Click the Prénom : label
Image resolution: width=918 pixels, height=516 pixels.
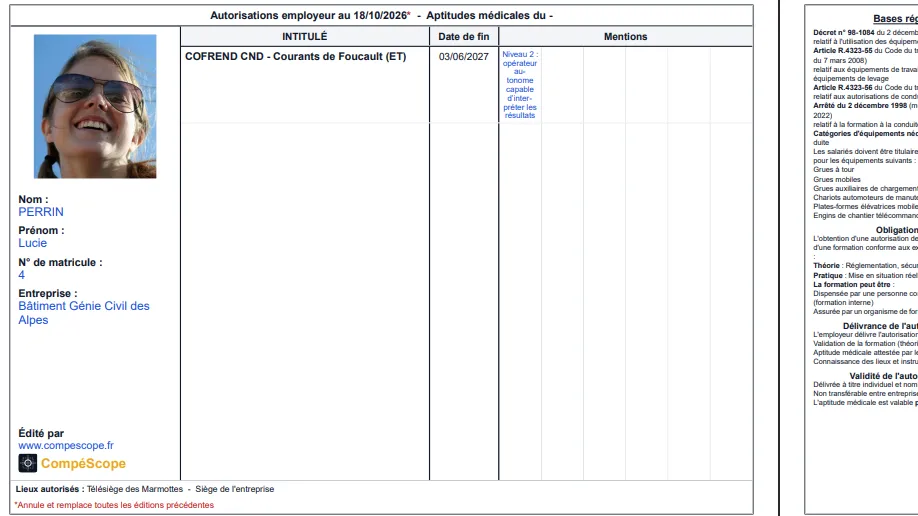(42, 231)
